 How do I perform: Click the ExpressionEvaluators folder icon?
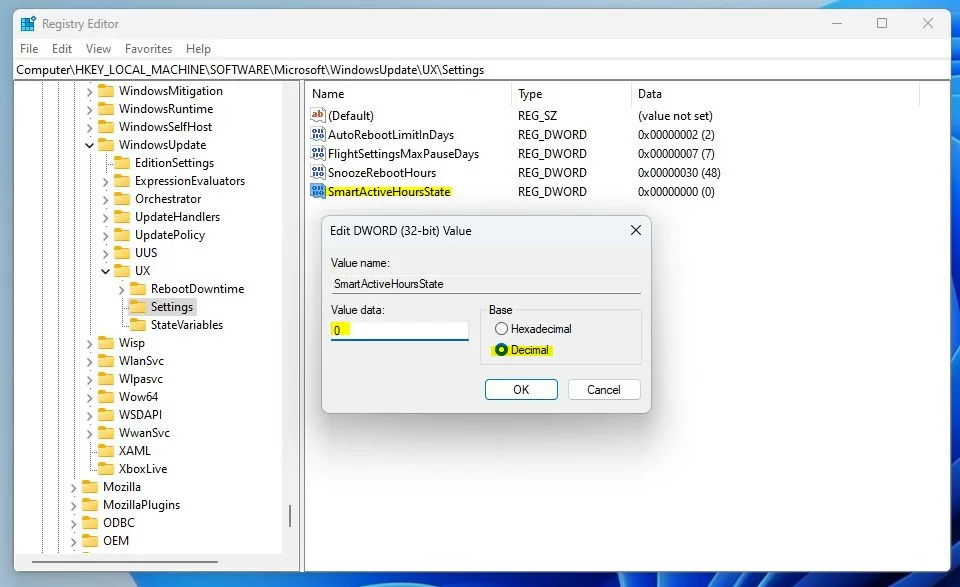click(122, 181)
